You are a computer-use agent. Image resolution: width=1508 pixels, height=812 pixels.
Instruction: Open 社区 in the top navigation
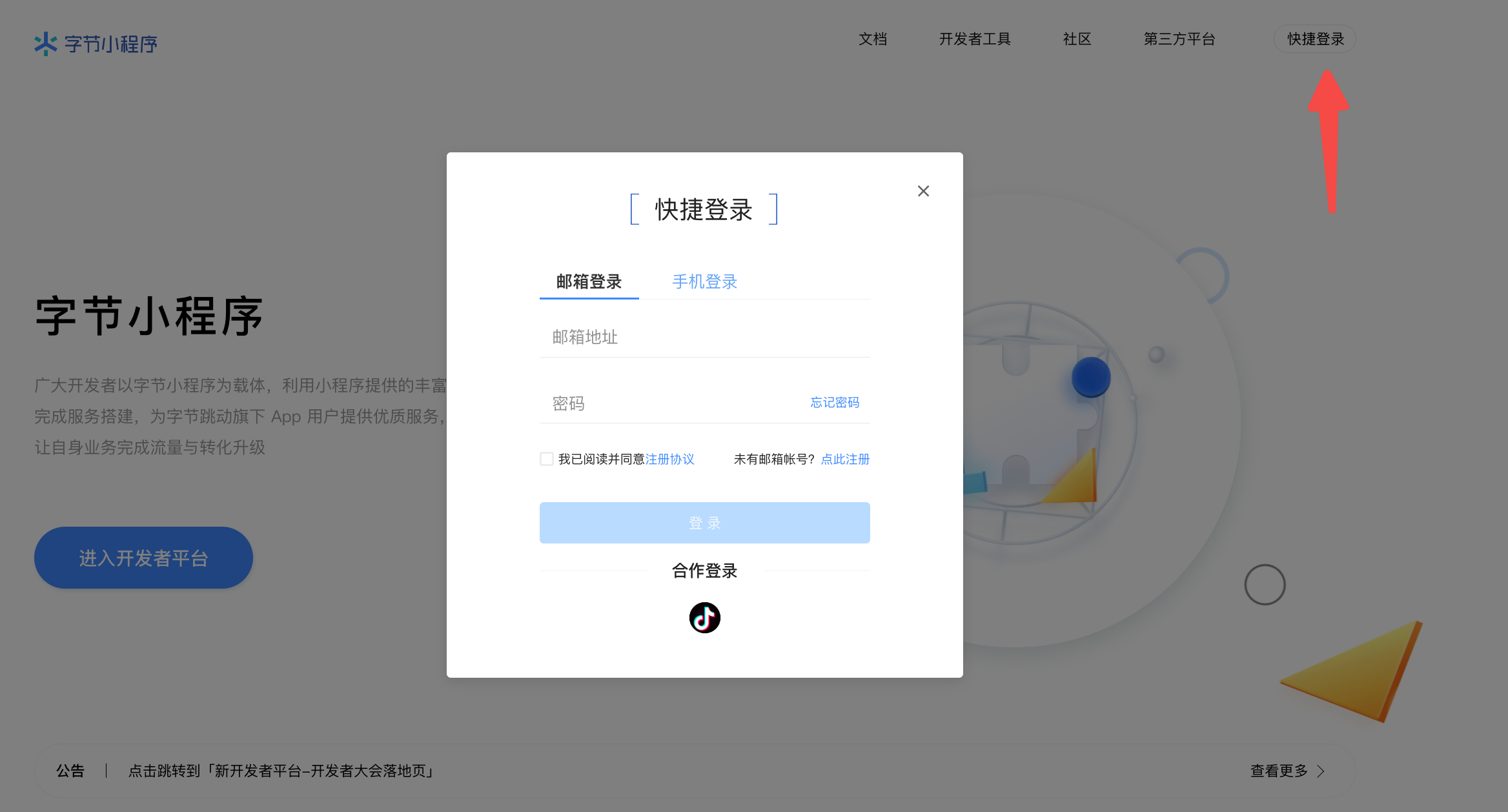(1077, 39)
